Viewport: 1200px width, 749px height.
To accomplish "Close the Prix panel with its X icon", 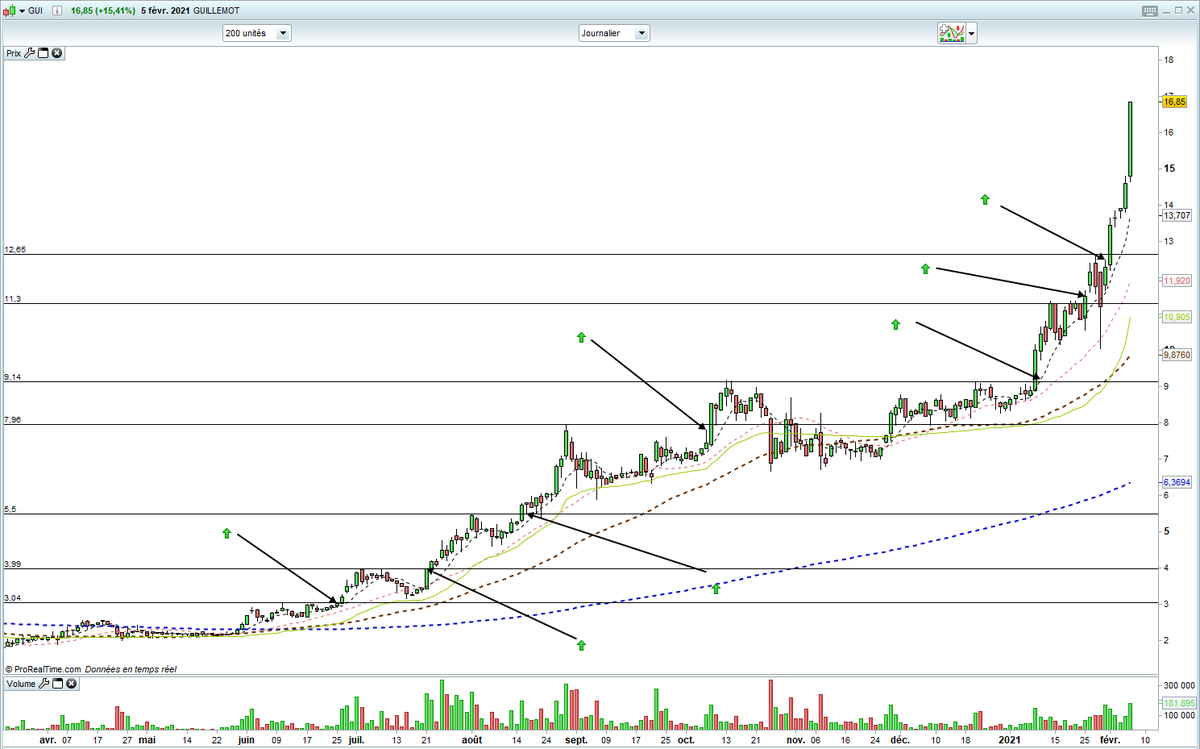I will [57, 53].
